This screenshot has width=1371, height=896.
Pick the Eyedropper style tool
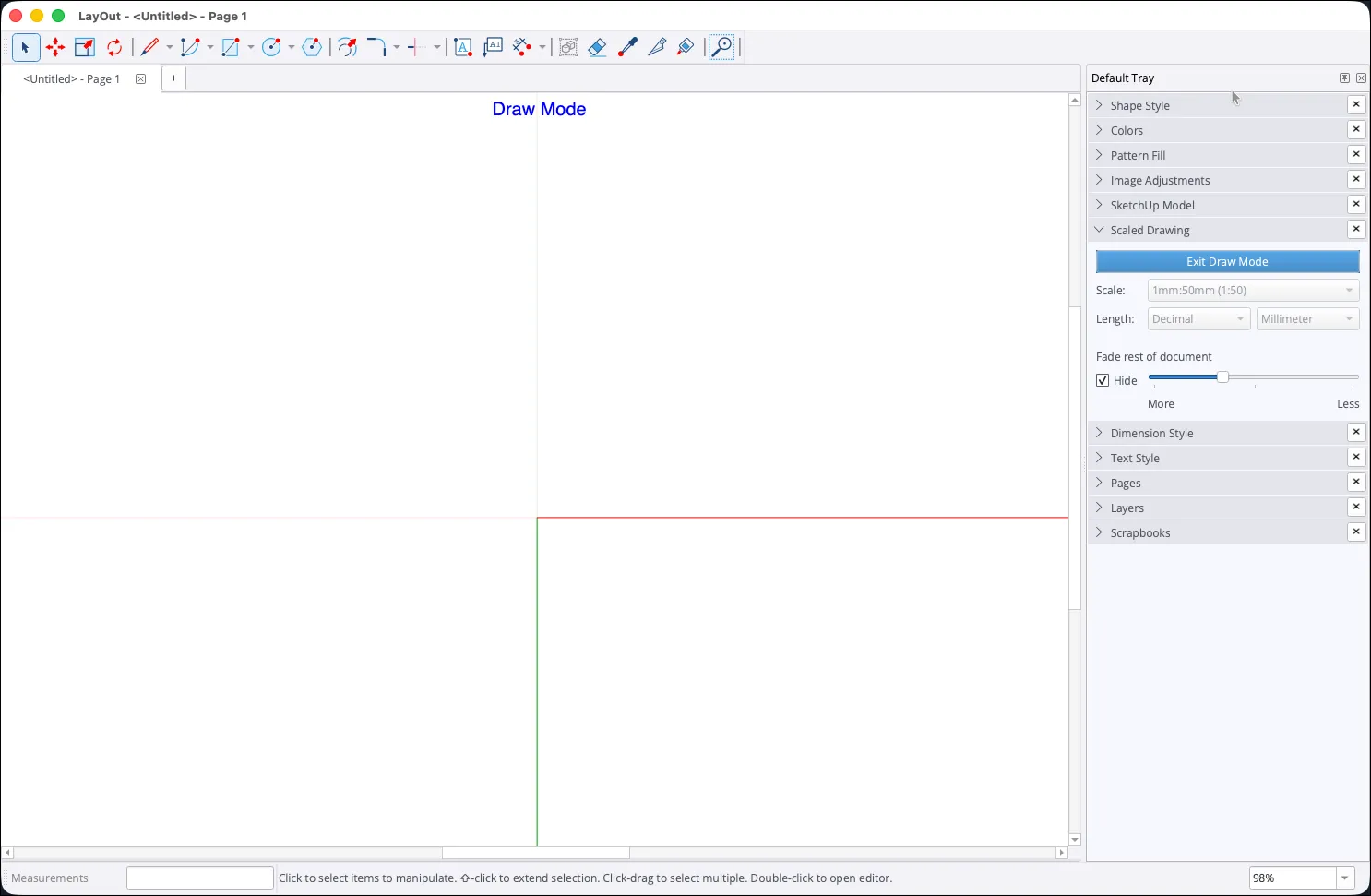627,47
